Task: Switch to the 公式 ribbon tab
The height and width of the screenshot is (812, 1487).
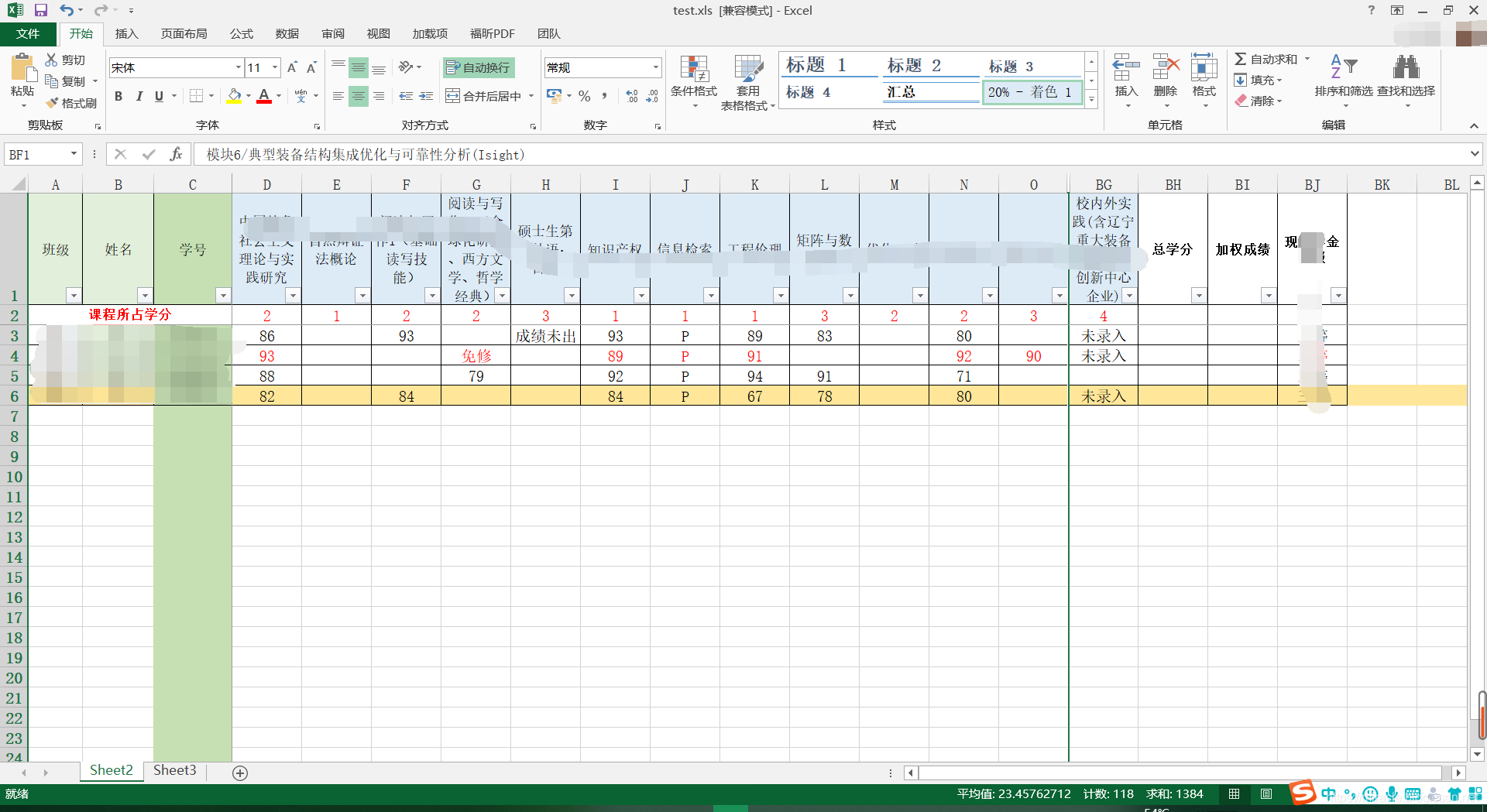Action: click(x=241, y=34)
